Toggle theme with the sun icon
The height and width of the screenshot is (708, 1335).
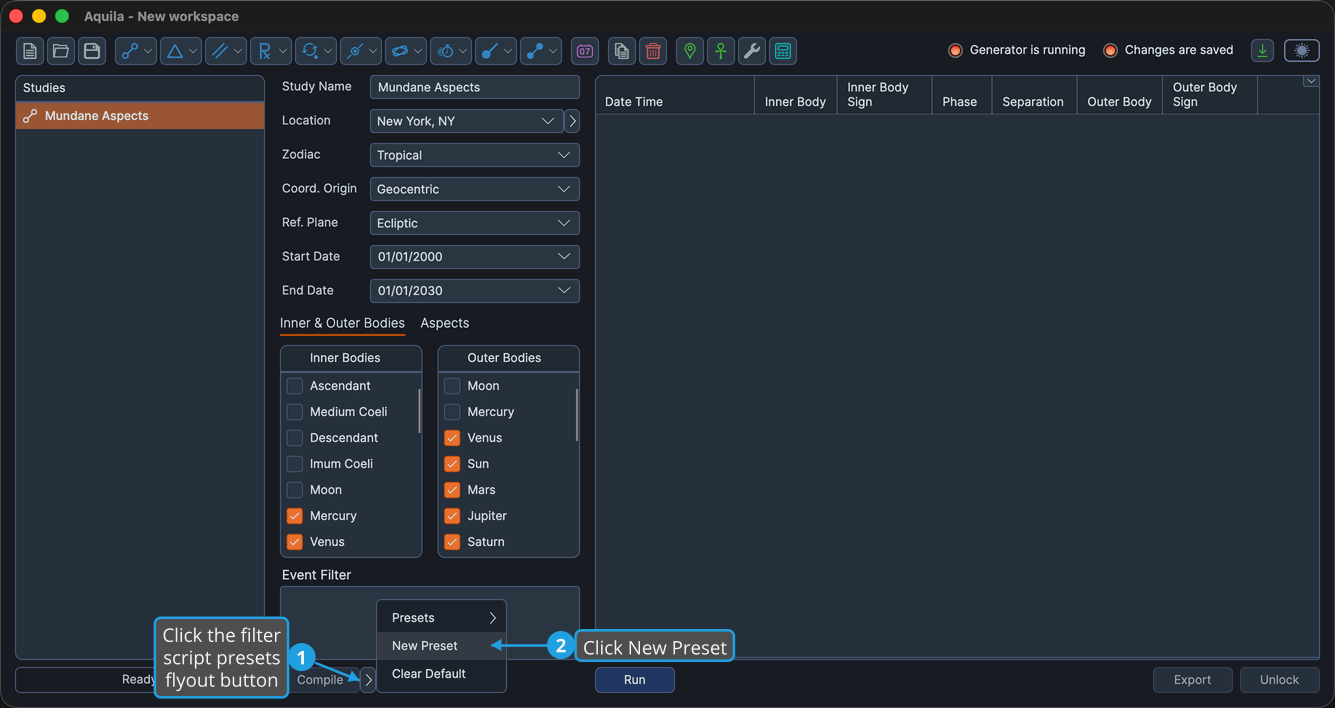1302,51
